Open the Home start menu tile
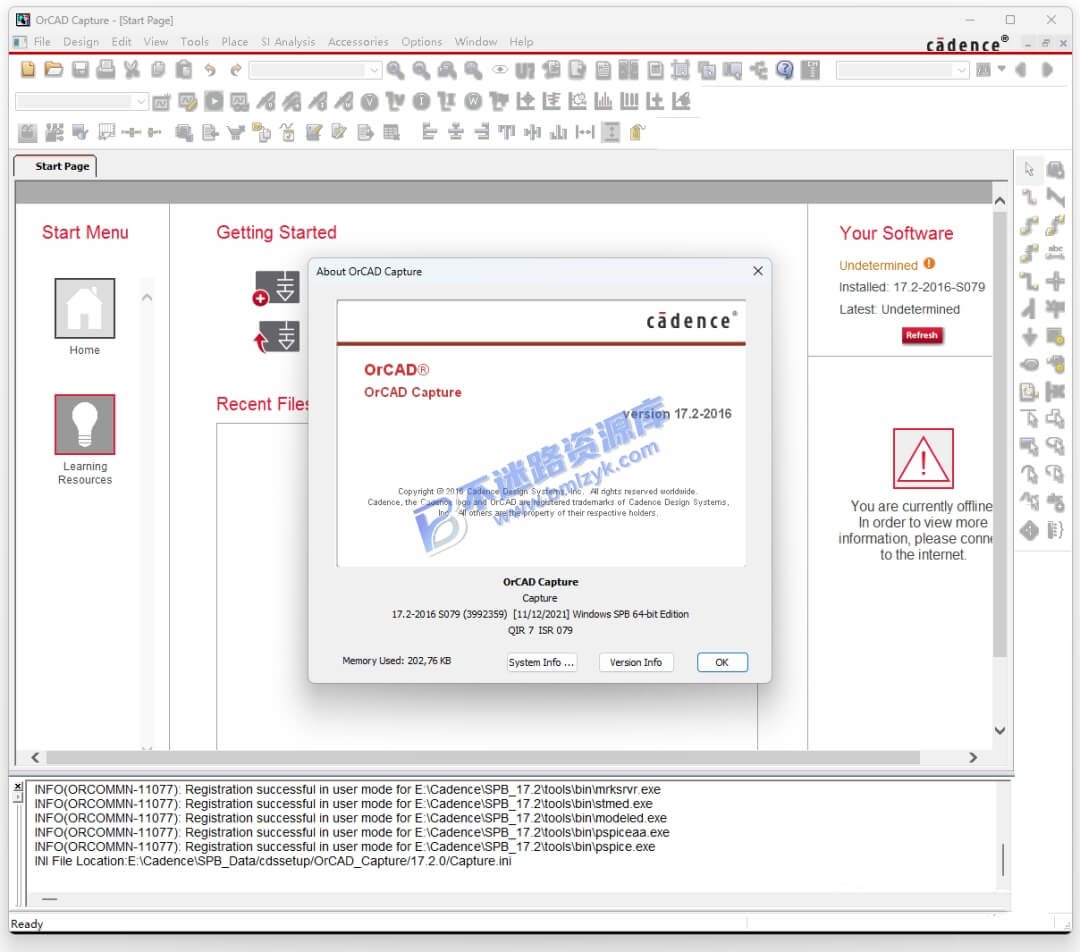 (85, 308)
